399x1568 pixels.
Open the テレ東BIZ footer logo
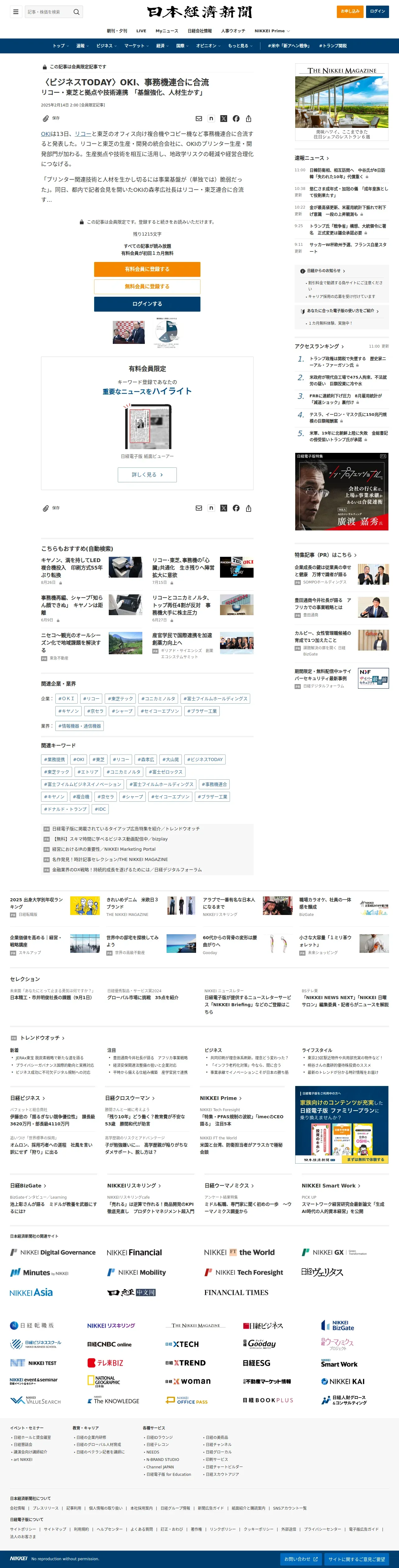point(105,1363)
